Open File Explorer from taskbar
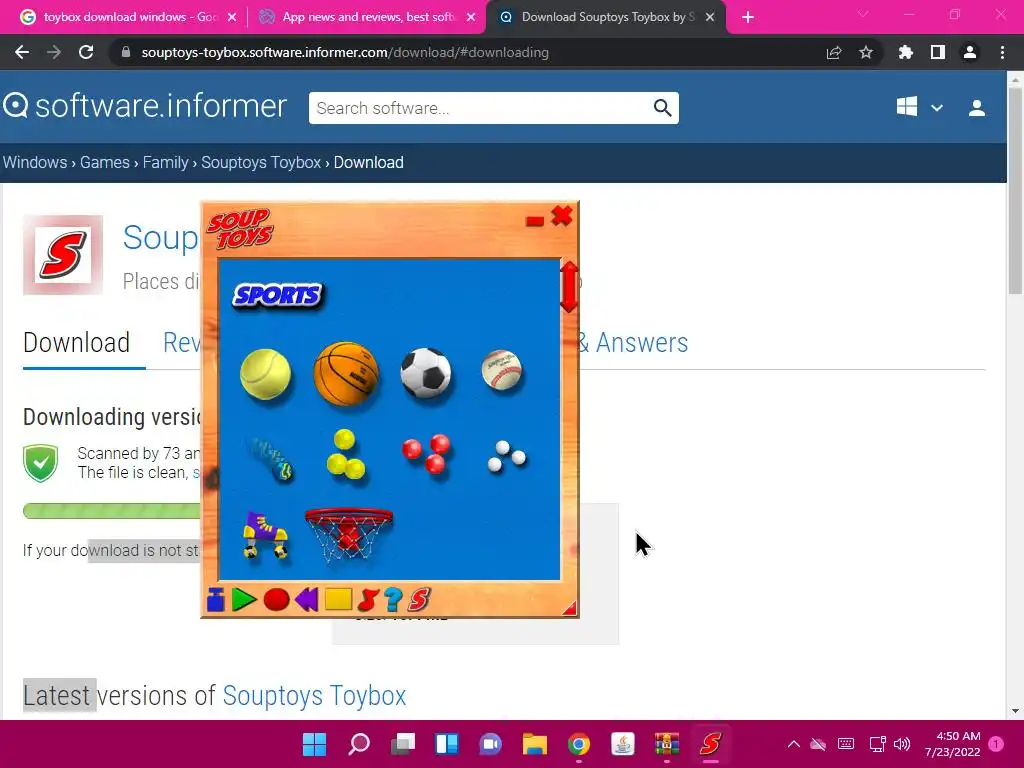1024x768 pixels. tap(534, 744)
